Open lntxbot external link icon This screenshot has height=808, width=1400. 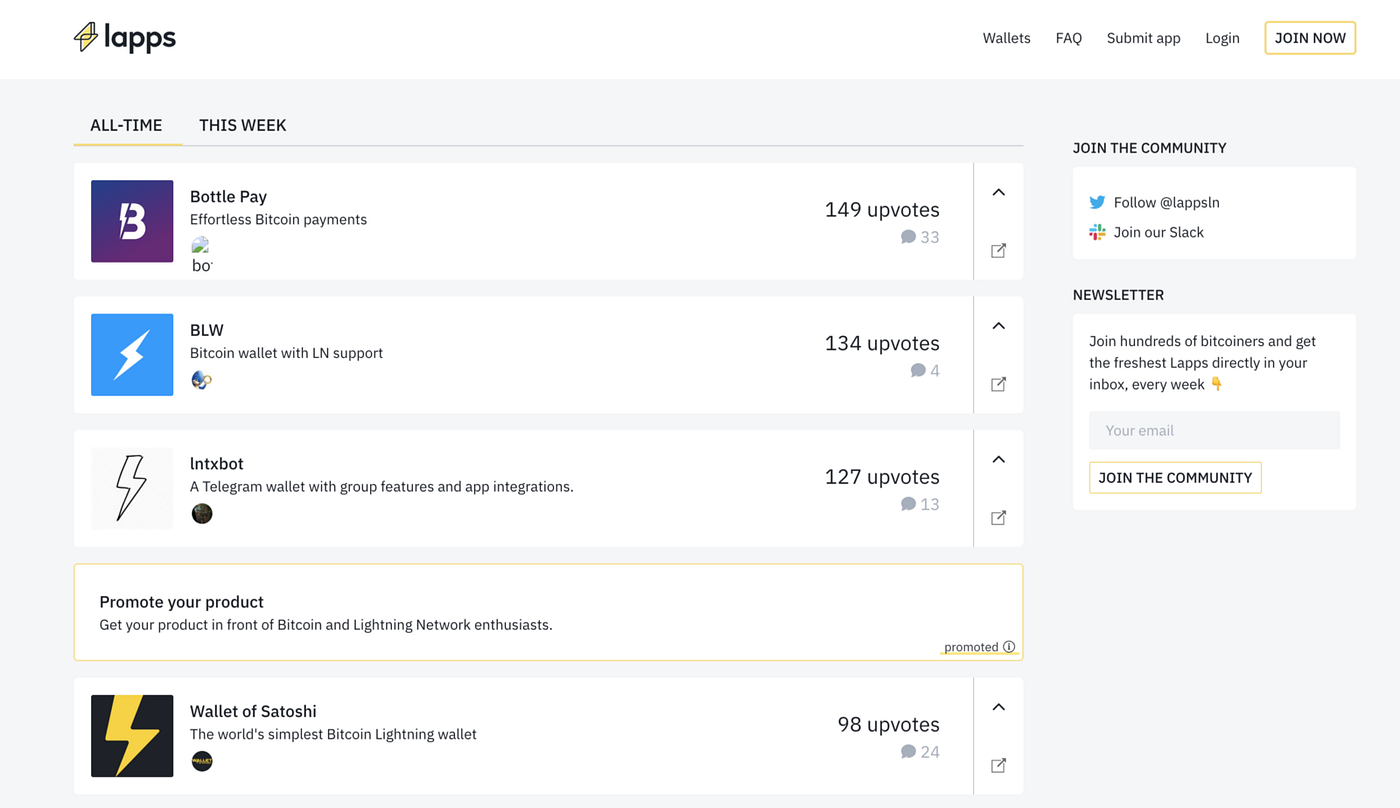coord(998,518)
